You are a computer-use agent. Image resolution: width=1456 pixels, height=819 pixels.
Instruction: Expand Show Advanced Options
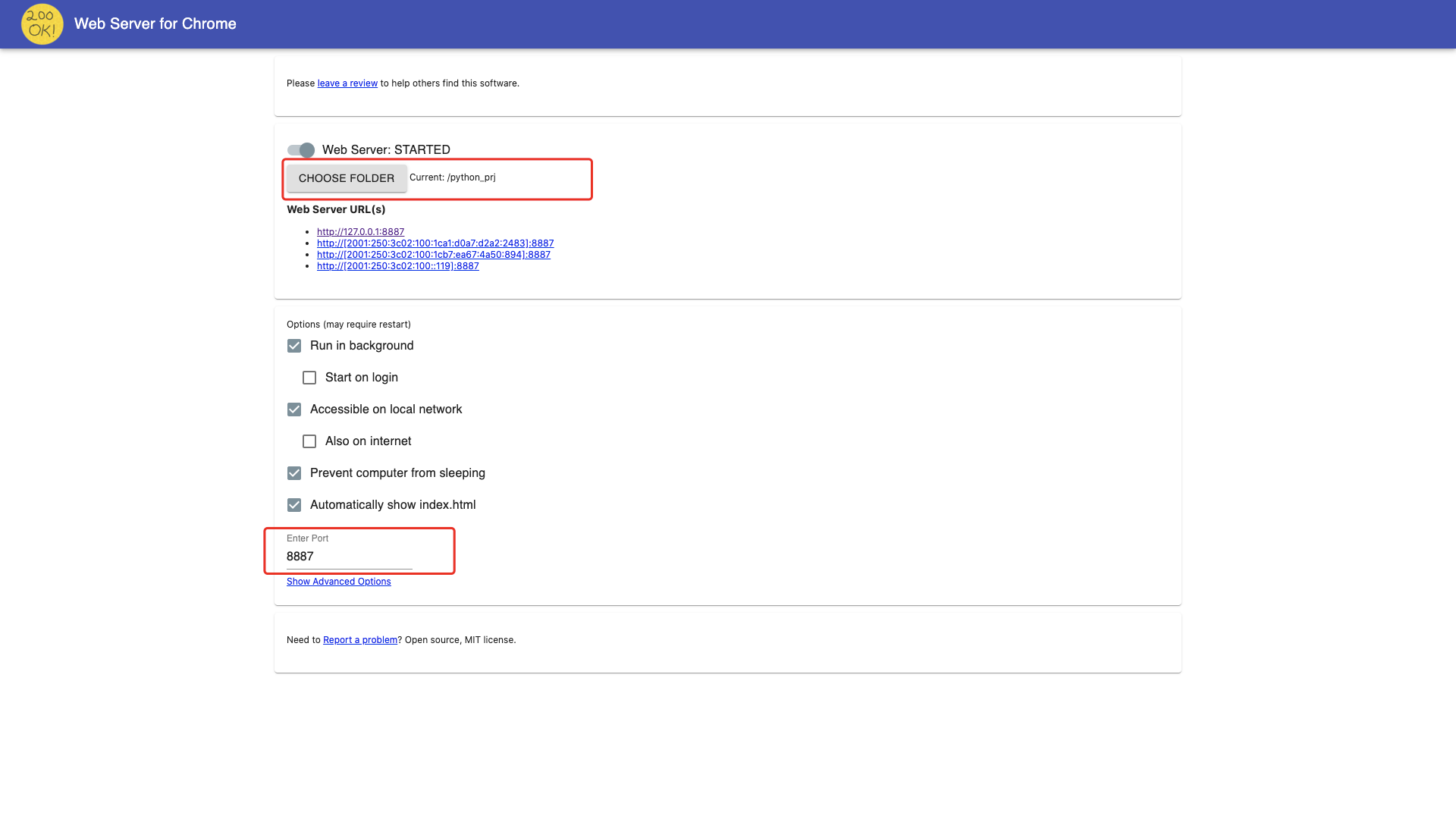pyautogui.click(x=339, y=582)
